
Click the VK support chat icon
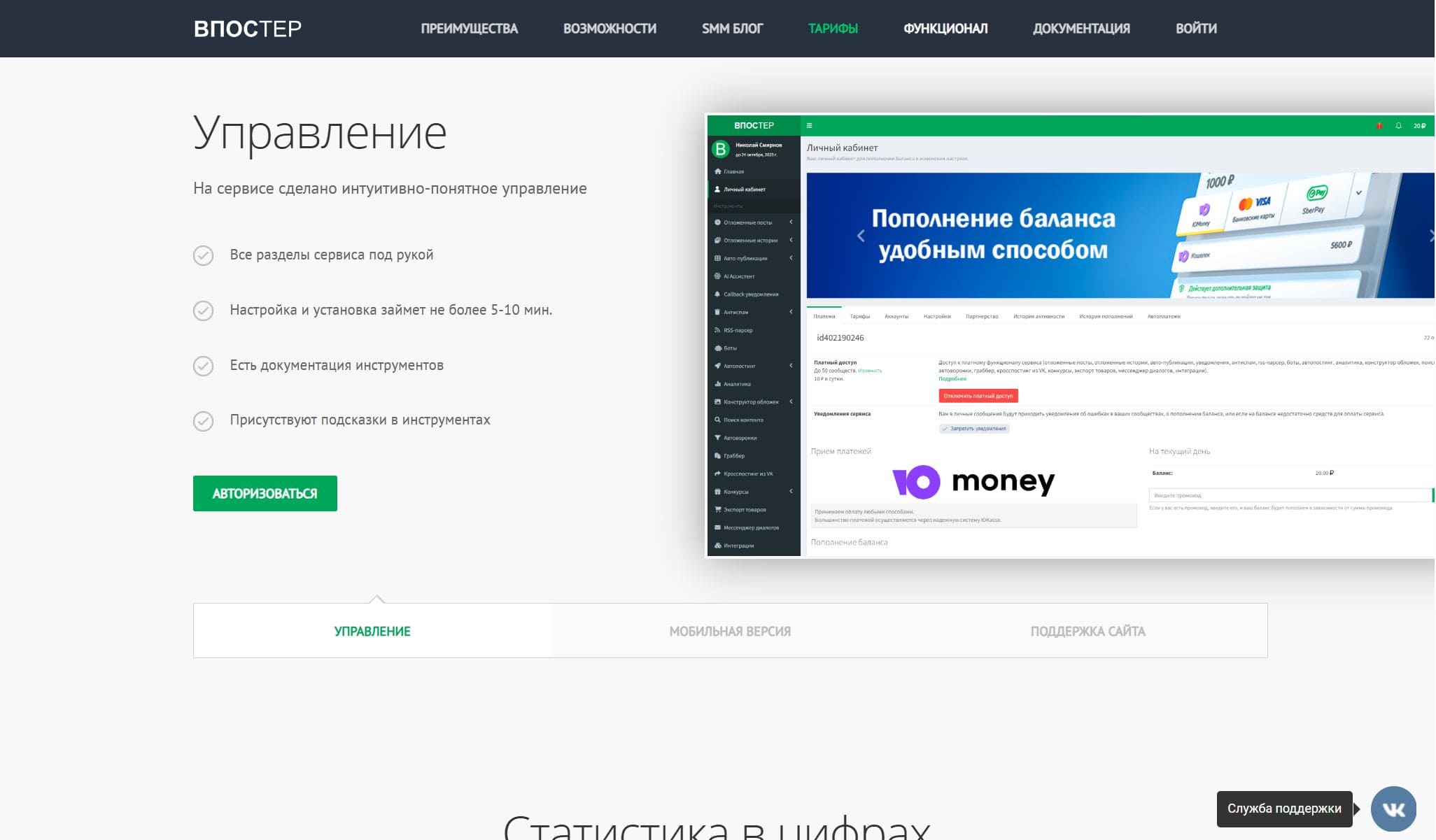tap(1393, 809)
